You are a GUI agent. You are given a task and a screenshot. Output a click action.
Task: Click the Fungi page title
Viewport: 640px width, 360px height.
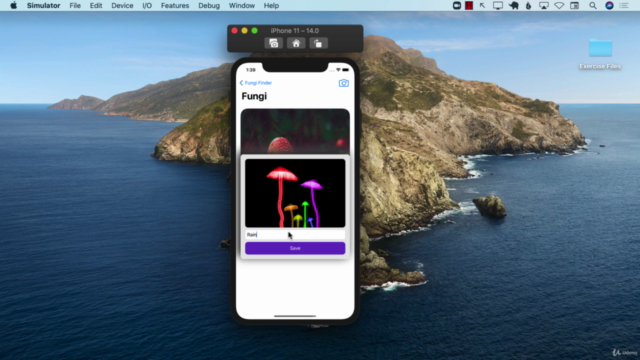click(254, 96)
